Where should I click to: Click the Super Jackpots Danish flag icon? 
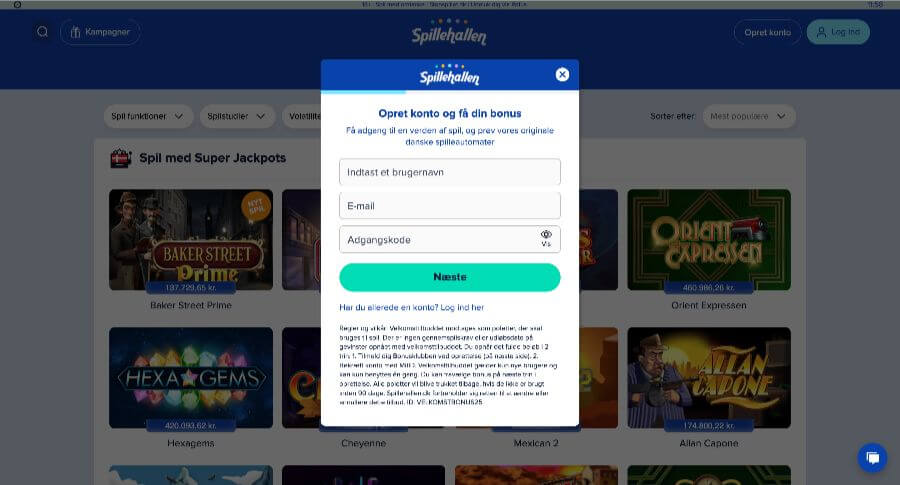click(121, 158)
